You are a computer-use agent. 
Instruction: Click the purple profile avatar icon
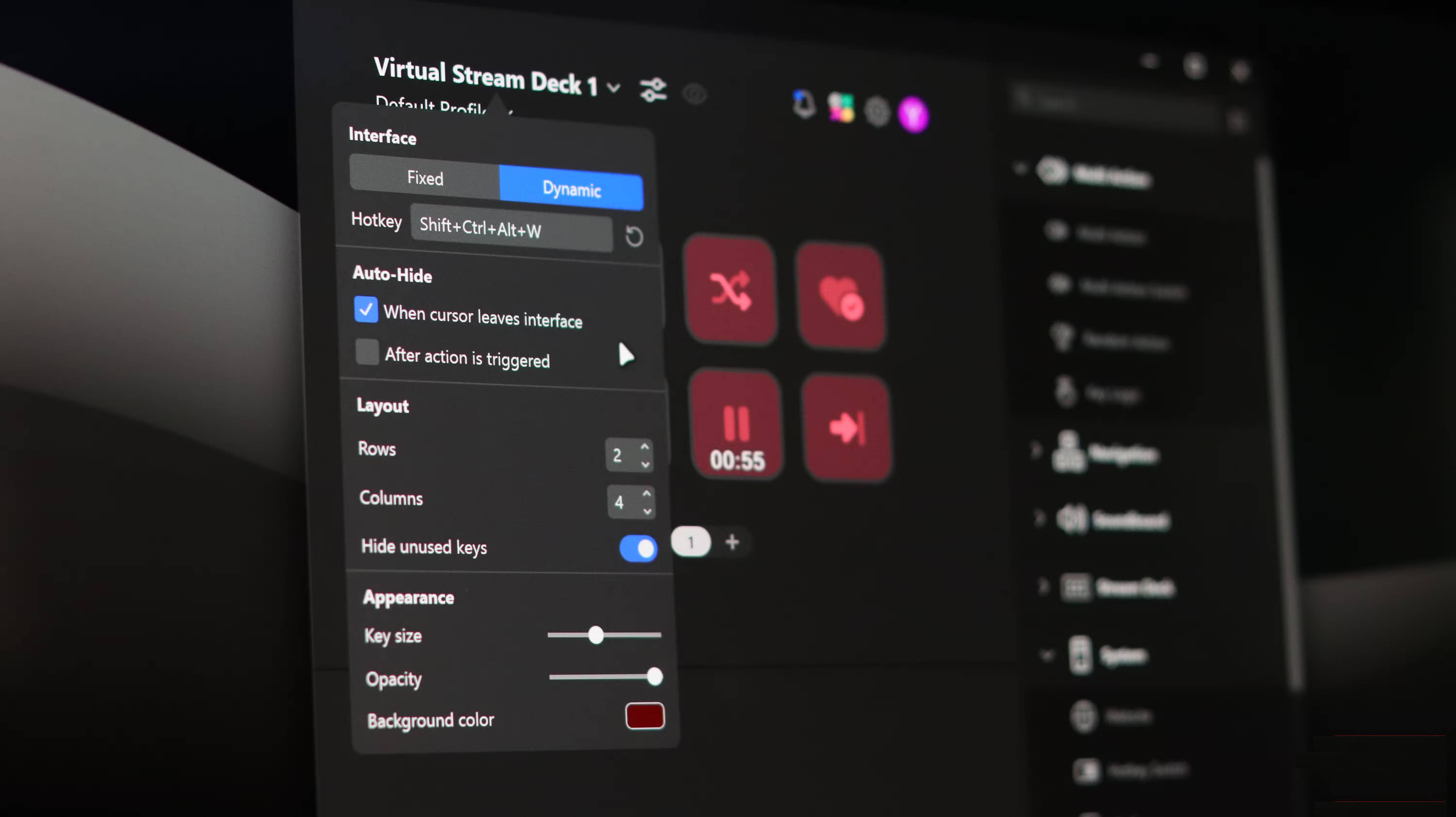[x=913, y=115]
